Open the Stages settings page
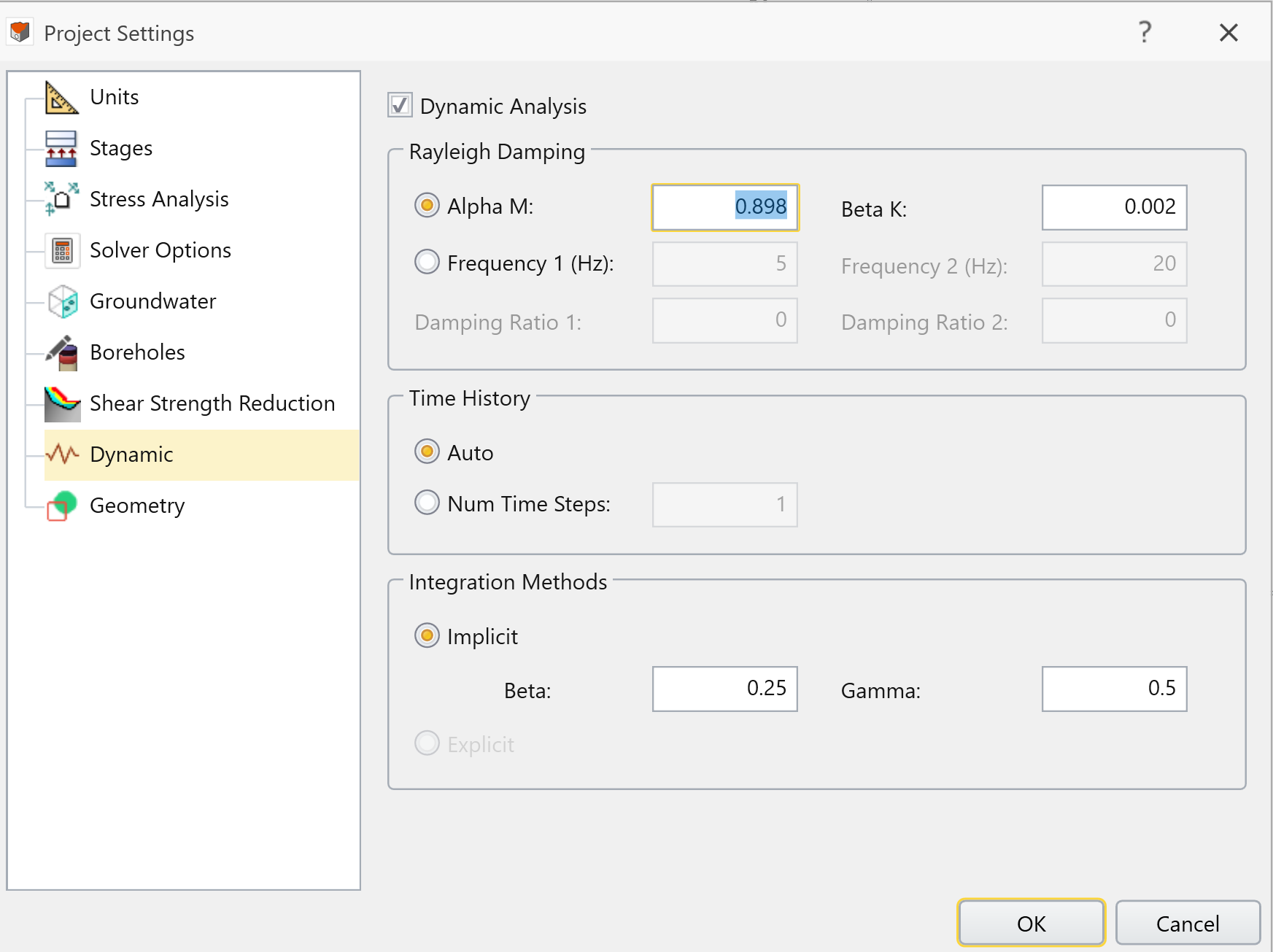Image resolution: width=1273 pixels, height=952 pixels. click(x=121, y=148)
